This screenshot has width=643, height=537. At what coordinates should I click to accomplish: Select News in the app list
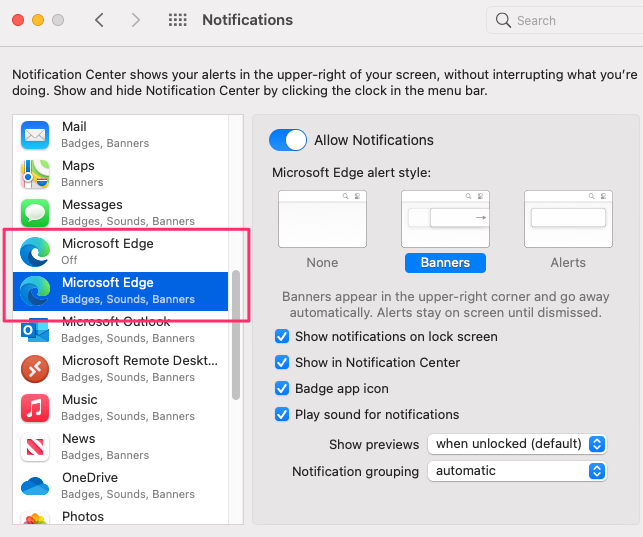coord(120,447)
